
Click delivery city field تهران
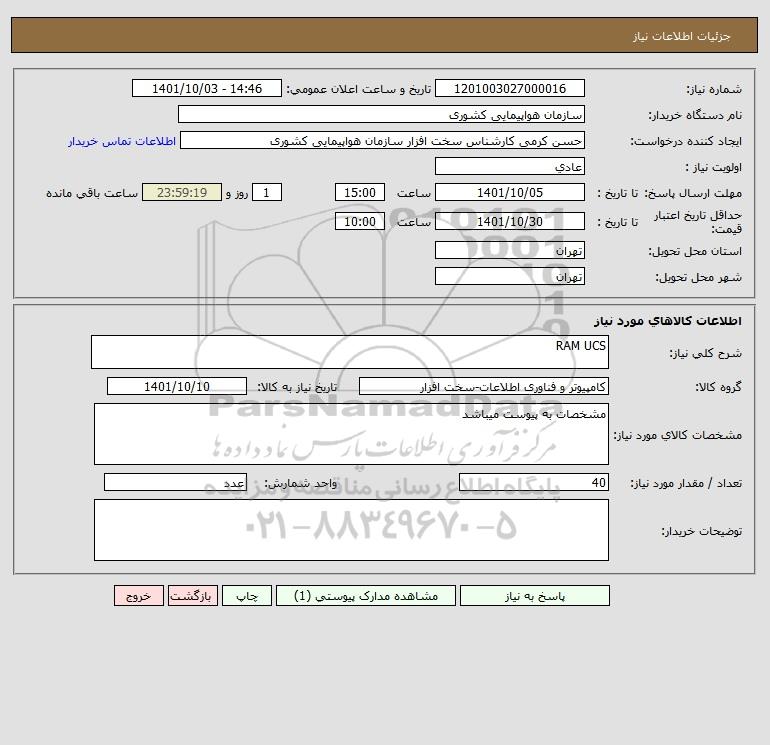click(x=510, y=276)
